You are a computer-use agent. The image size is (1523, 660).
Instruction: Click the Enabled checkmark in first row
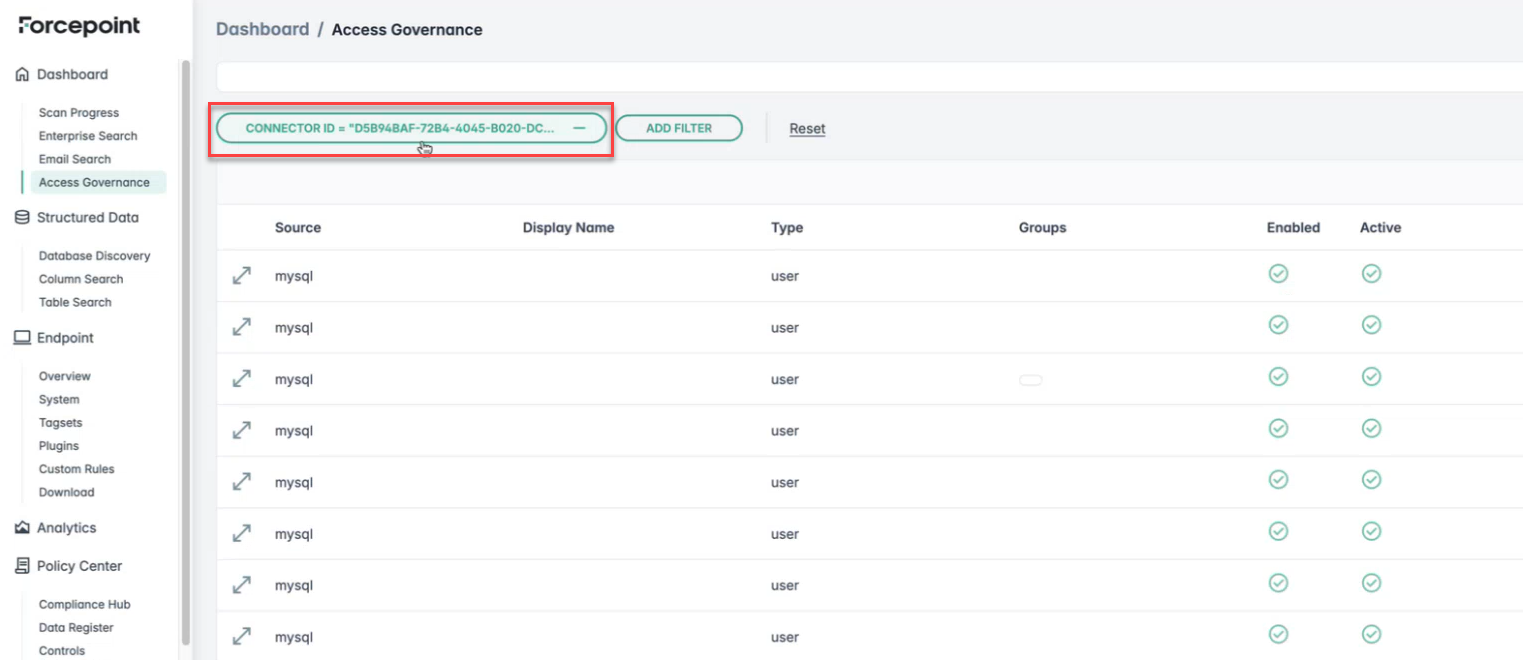coord(1278,274)
